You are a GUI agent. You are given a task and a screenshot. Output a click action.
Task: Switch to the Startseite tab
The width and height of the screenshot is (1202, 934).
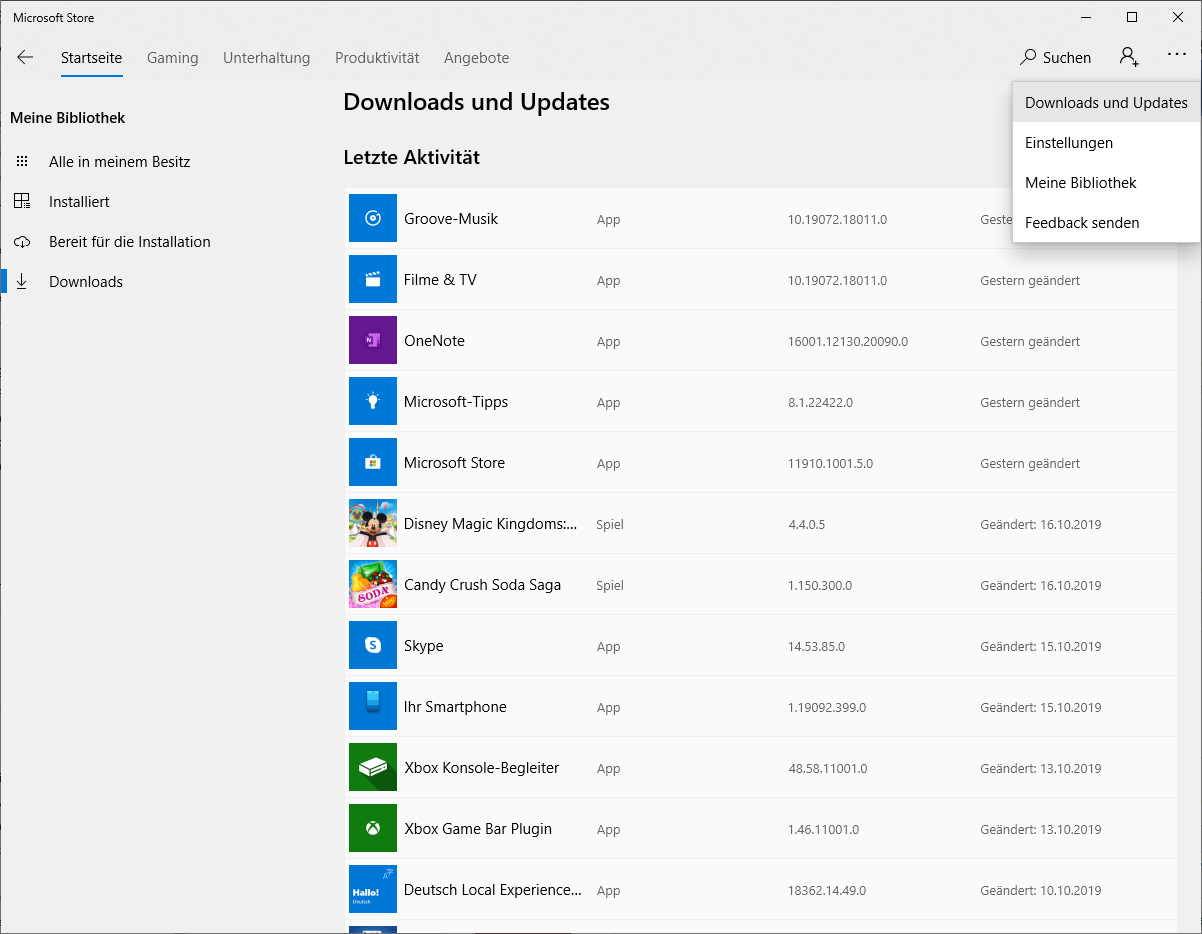[91, 58]
